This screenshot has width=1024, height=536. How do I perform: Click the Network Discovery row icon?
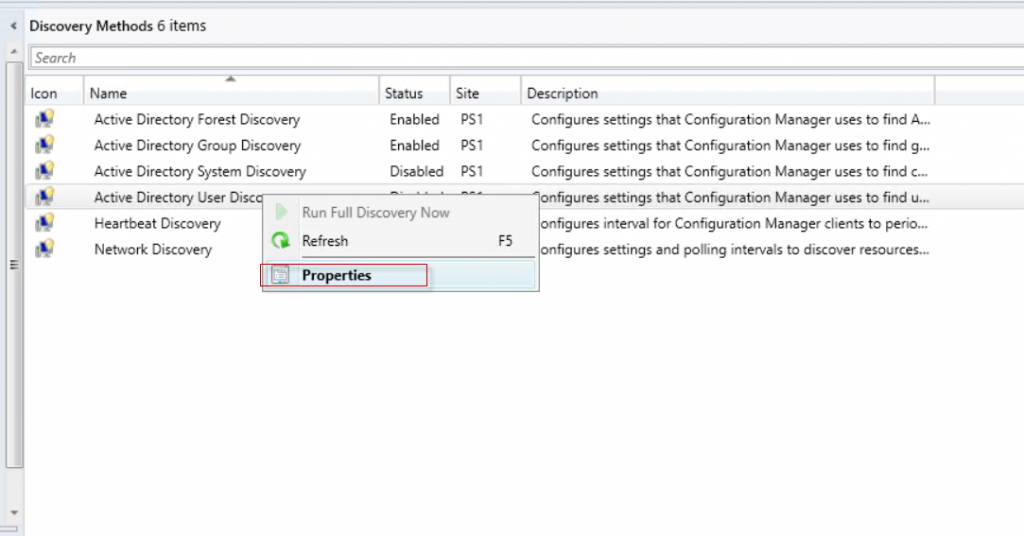44,249
